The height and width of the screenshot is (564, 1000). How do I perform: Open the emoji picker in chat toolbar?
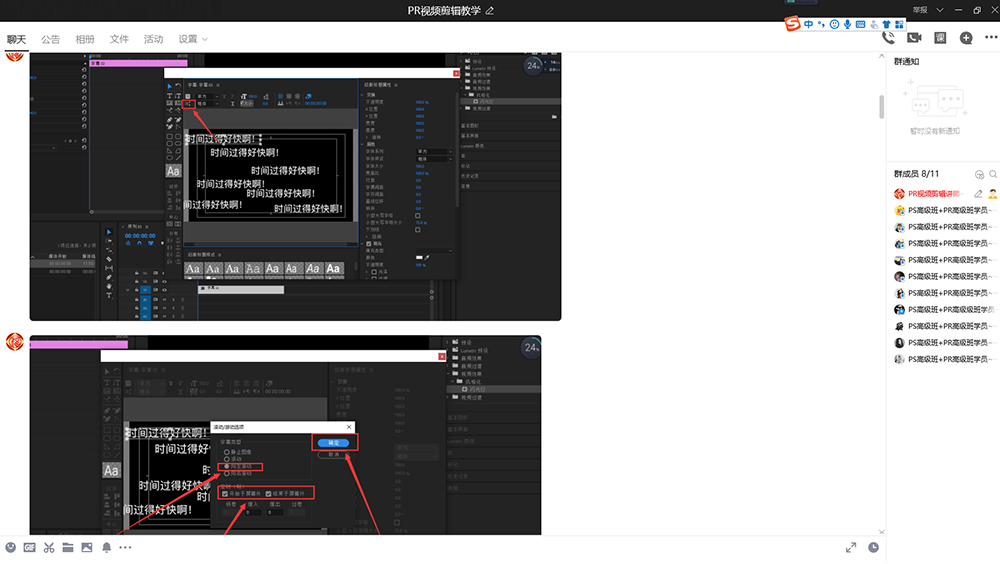click(x=11, y=547)
